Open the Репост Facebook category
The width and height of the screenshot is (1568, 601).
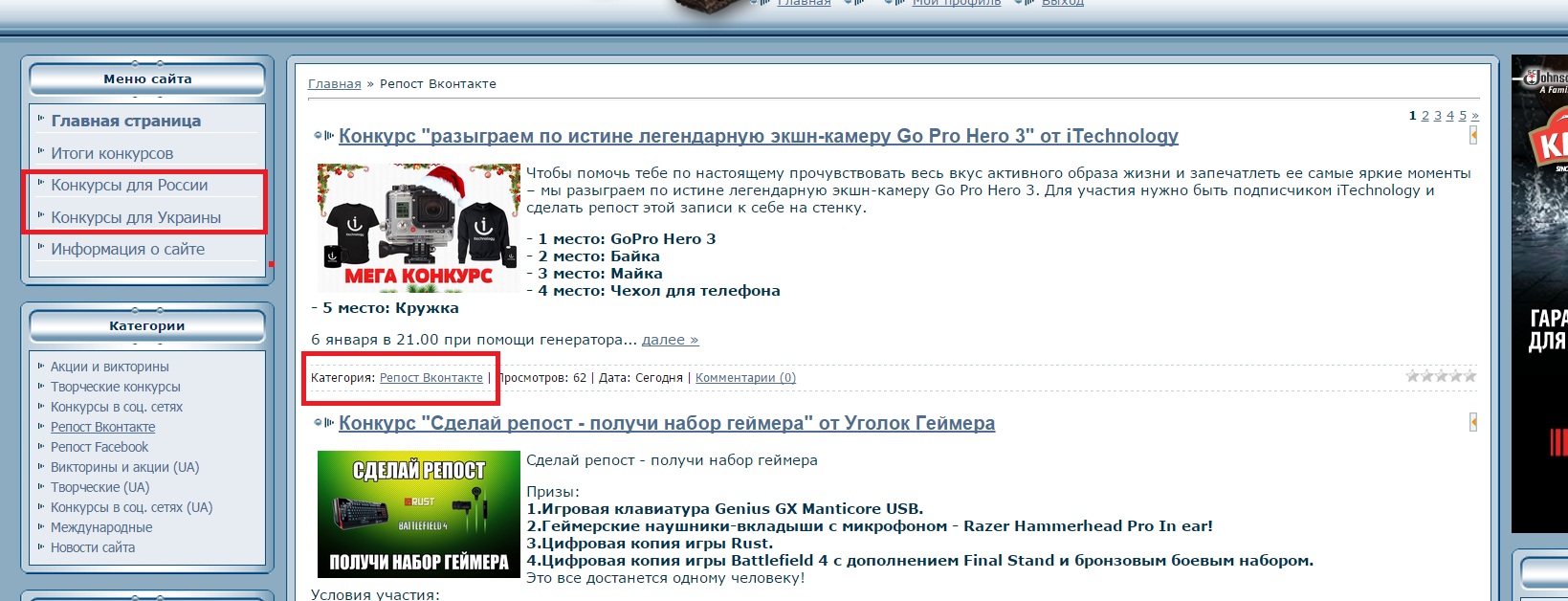coord(99,447)
